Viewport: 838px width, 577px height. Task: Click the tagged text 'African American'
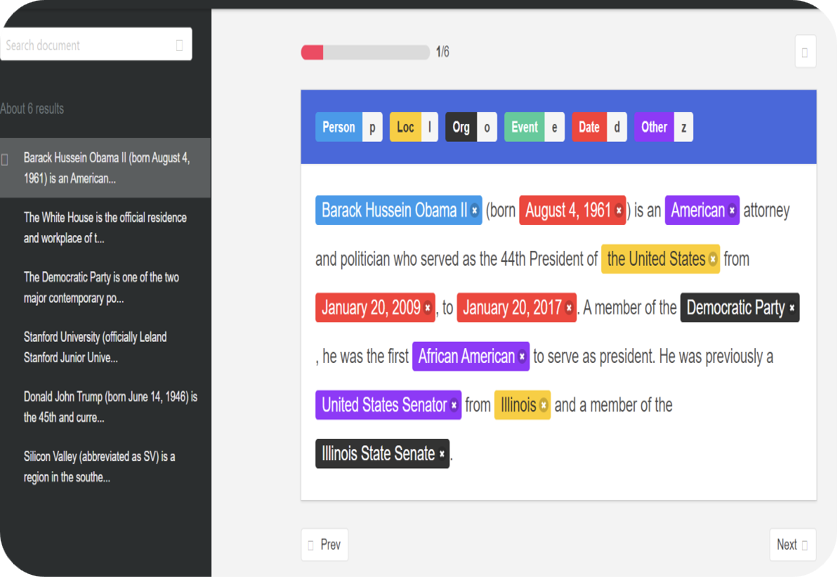click(x=467, y=356)
